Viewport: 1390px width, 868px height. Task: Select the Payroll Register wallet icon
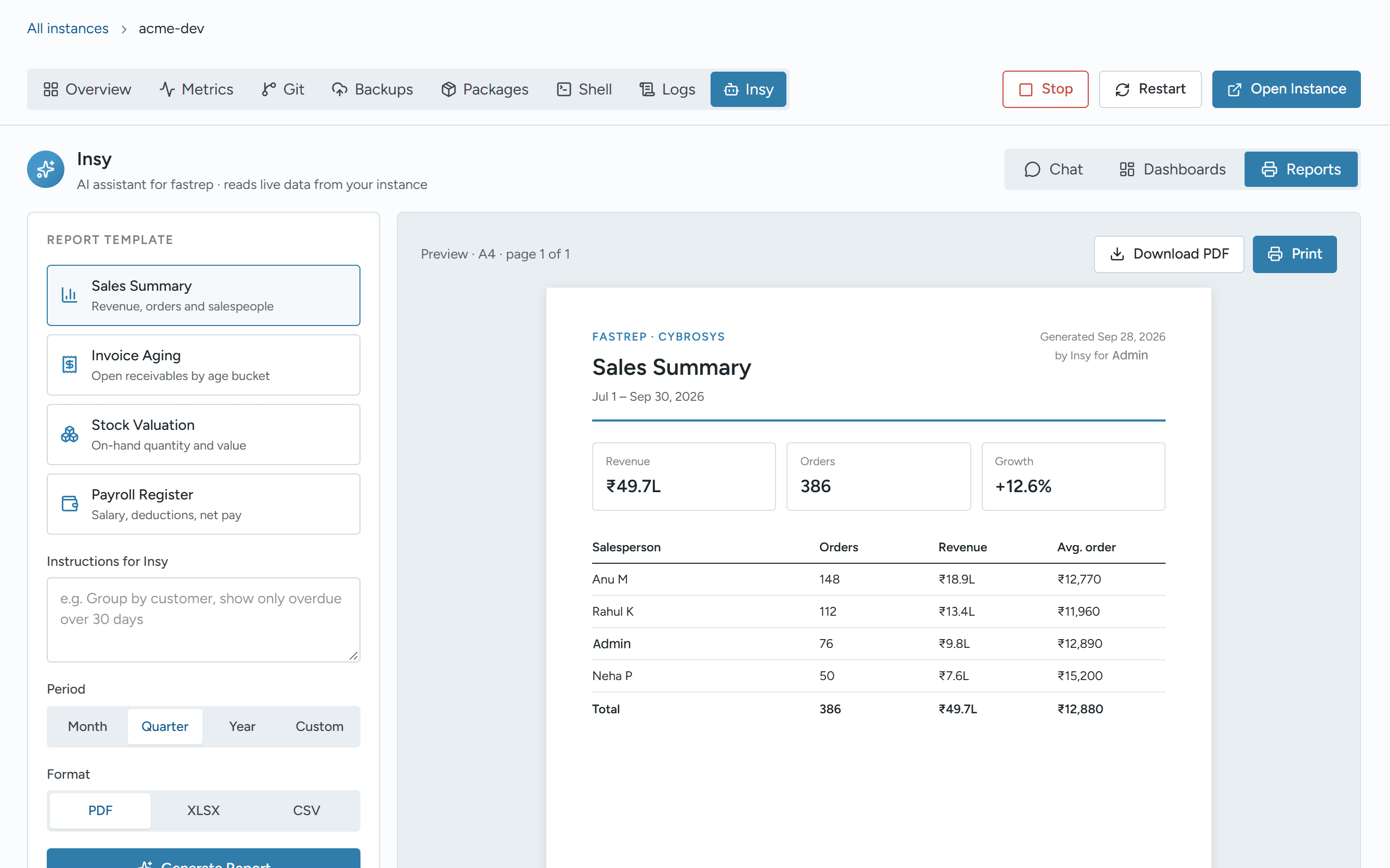pyautogui.click(x=70, y=504)
